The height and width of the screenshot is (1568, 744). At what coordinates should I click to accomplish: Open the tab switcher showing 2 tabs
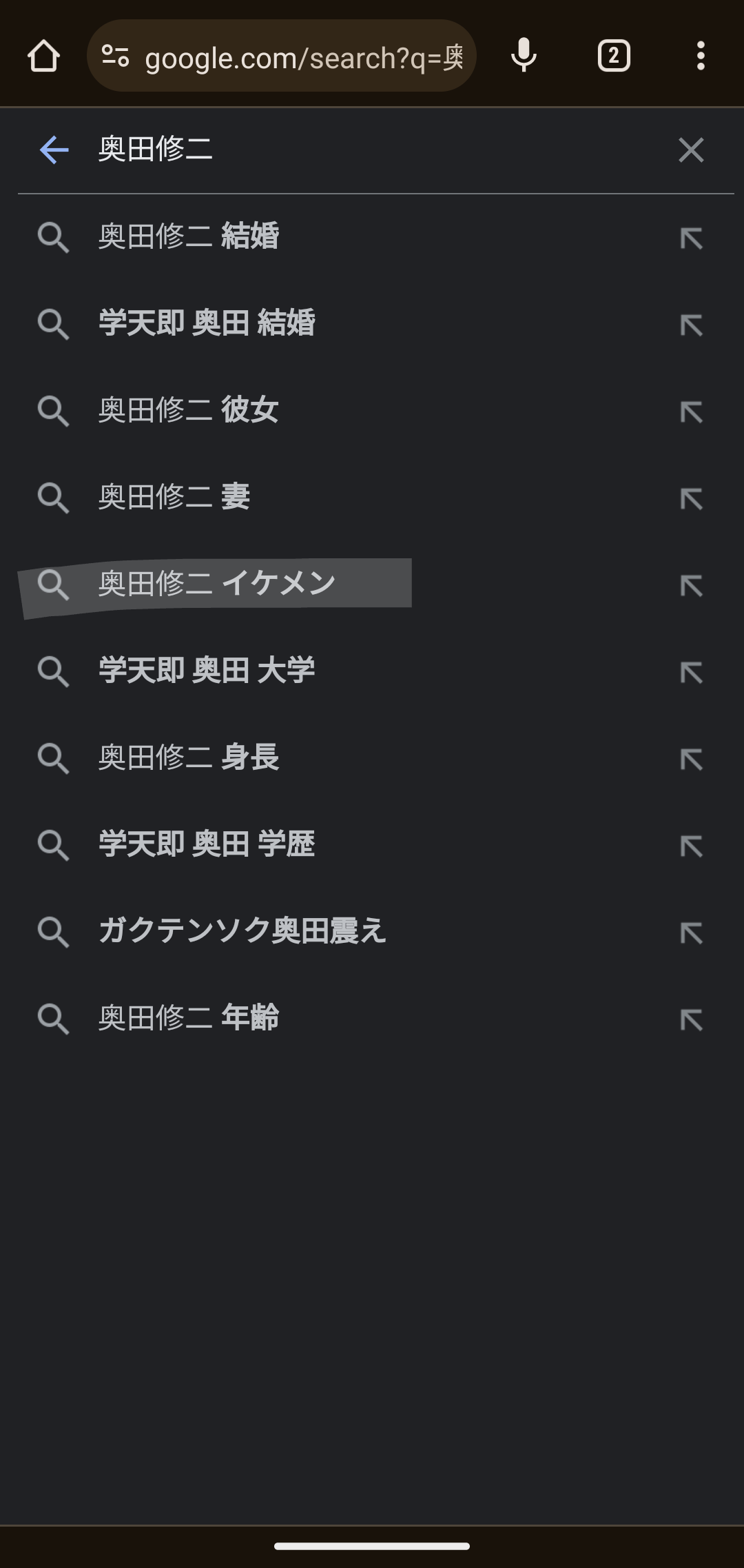click(614, 56)
